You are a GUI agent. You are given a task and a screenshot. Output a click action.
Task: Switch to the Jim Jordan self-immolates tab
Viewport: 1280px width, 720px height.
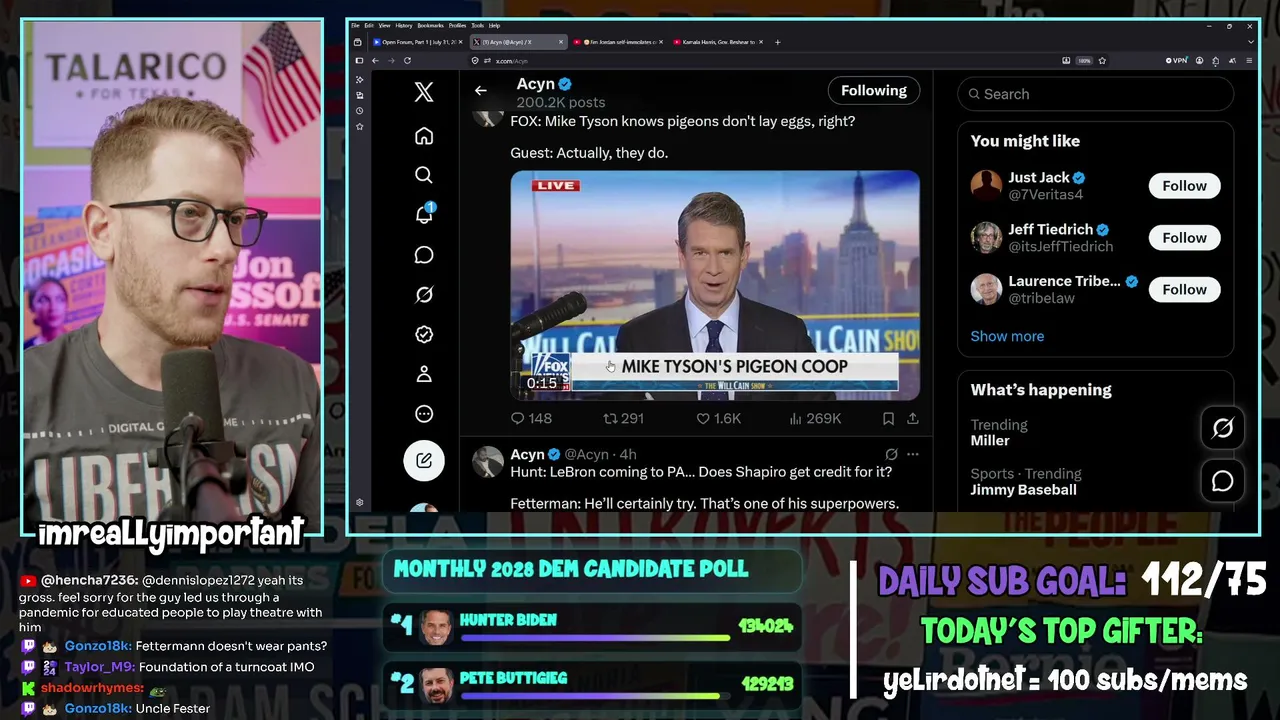618,42
